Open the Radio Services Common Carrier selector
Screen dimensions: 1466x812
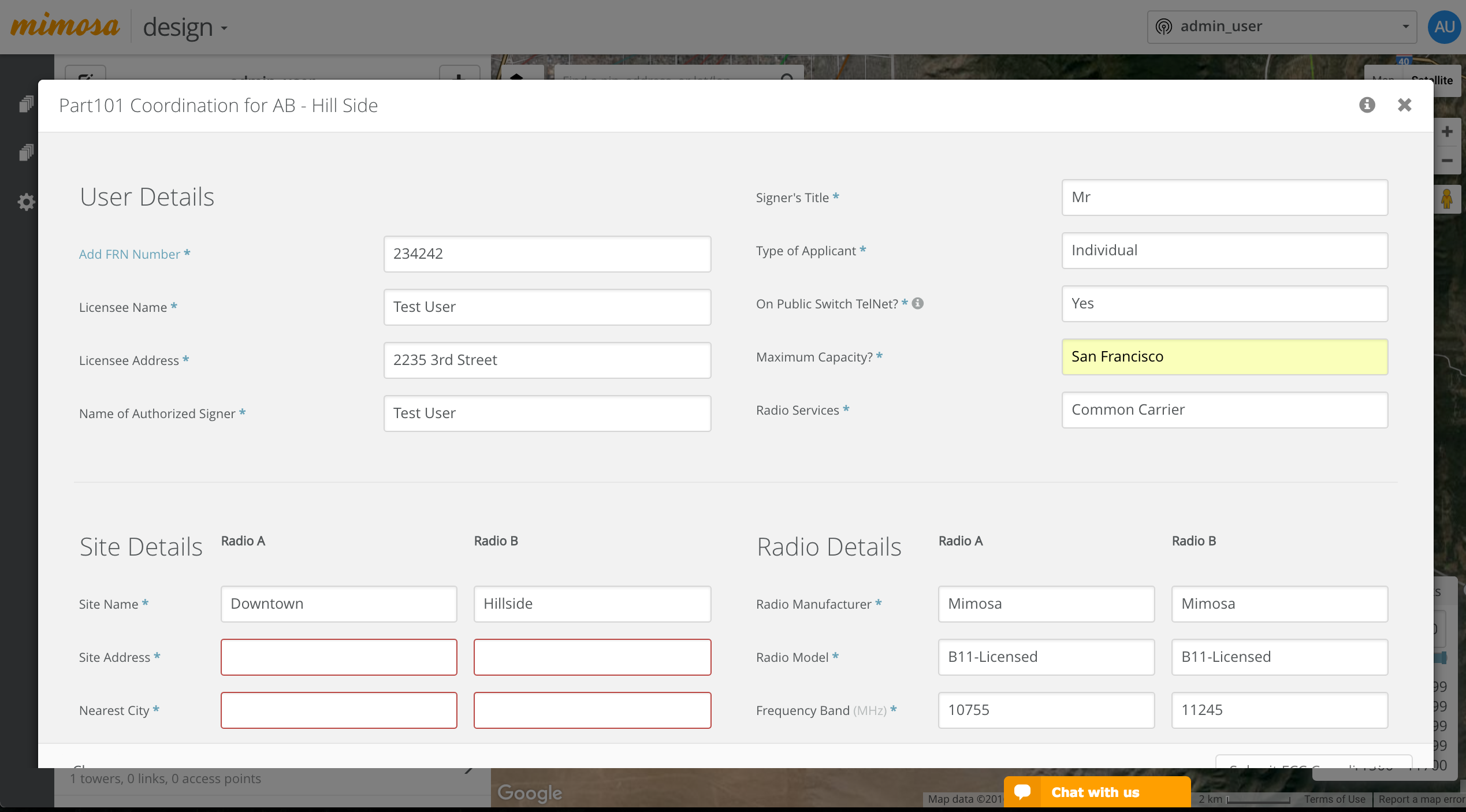point(1224,410)
